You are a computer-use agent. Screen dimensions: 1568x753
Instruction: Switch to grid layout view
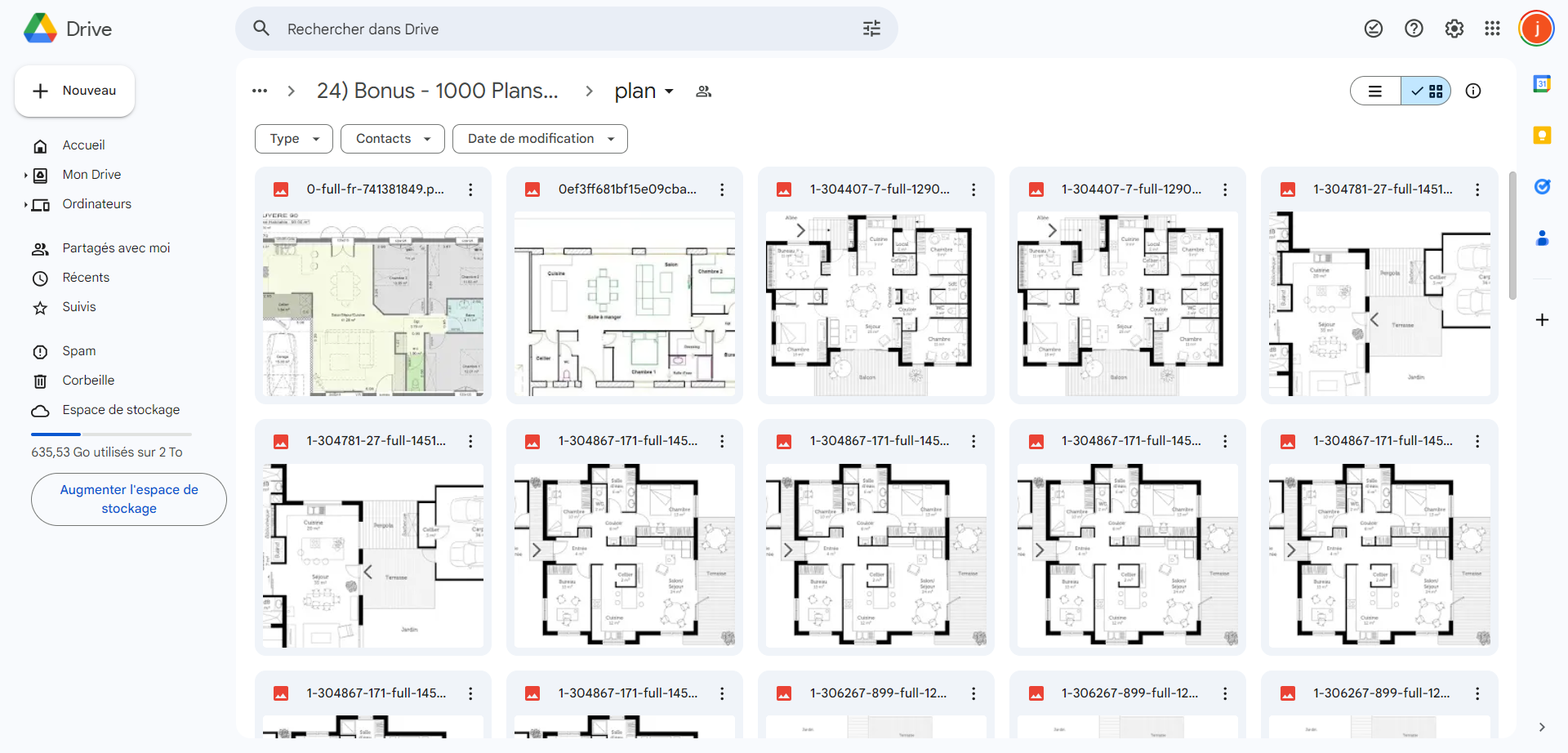tap(1426, 91)
